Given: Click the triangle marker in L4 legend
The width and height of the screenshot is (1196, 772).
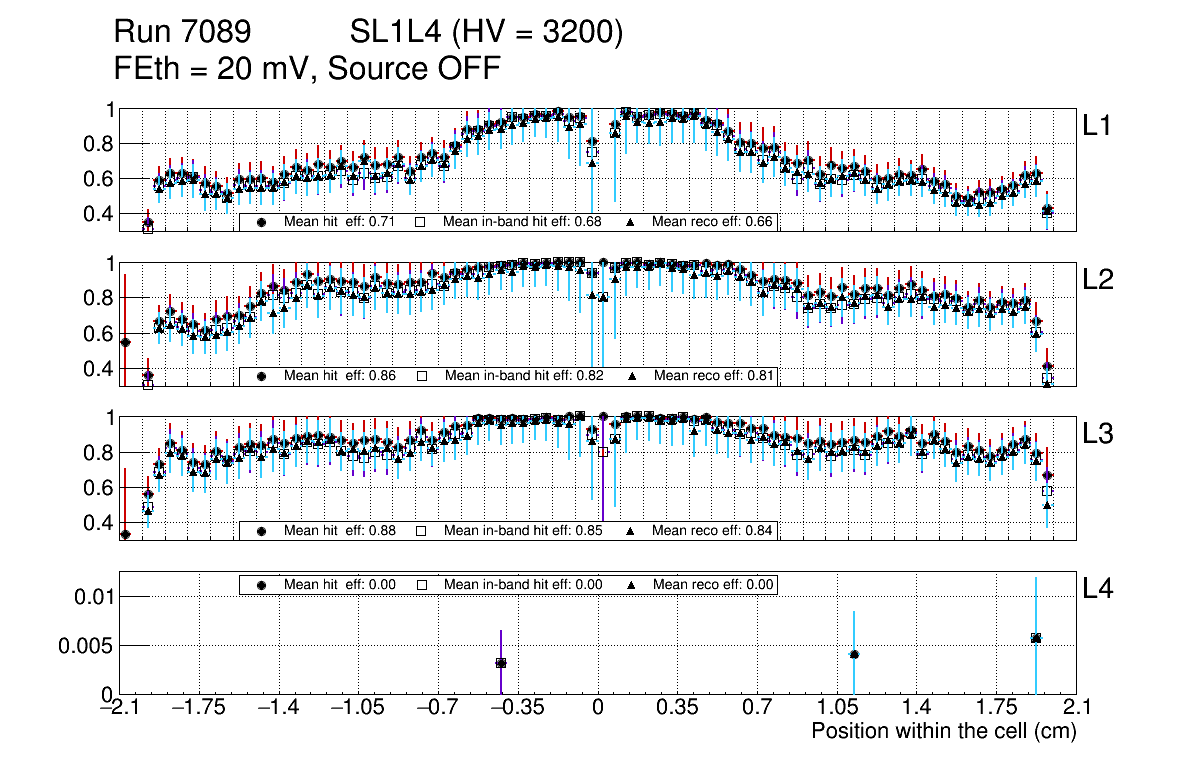Looking at the screenshot, I should (631, 585).
